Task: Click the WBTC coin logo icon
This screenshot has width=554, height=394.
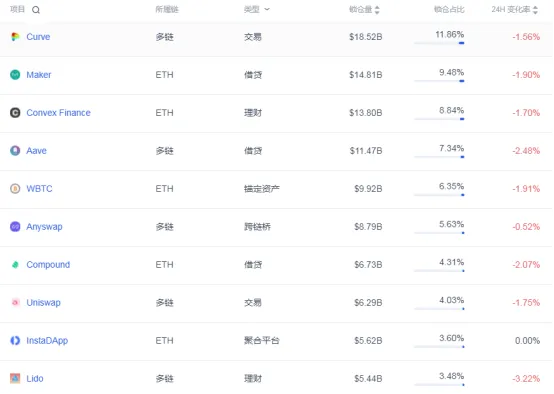Action: click(x=15, y=189)
